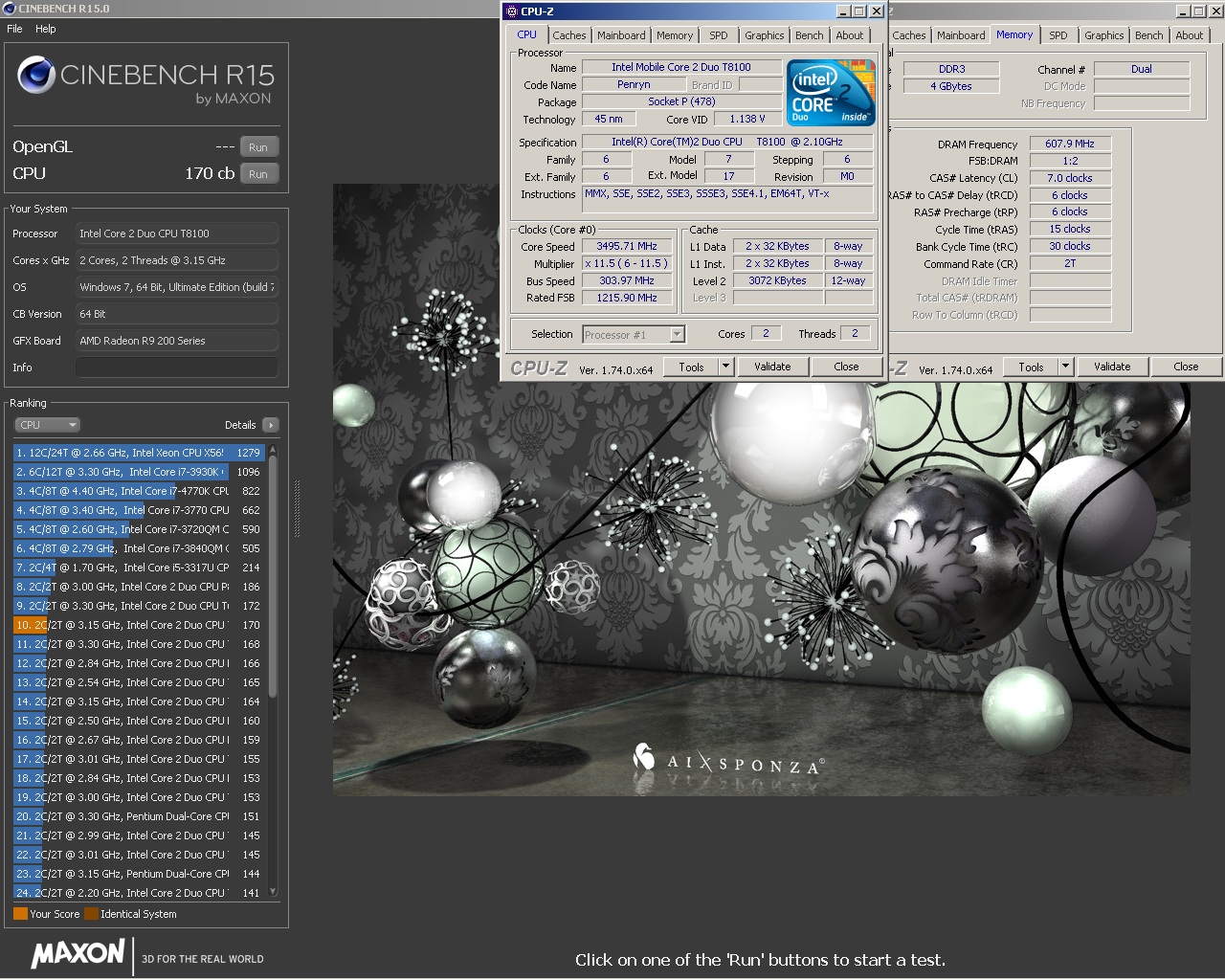Click Tools button in rear CPU-Z window
This screenshot has width=1225, height=980.
[x=1031, y=367]
